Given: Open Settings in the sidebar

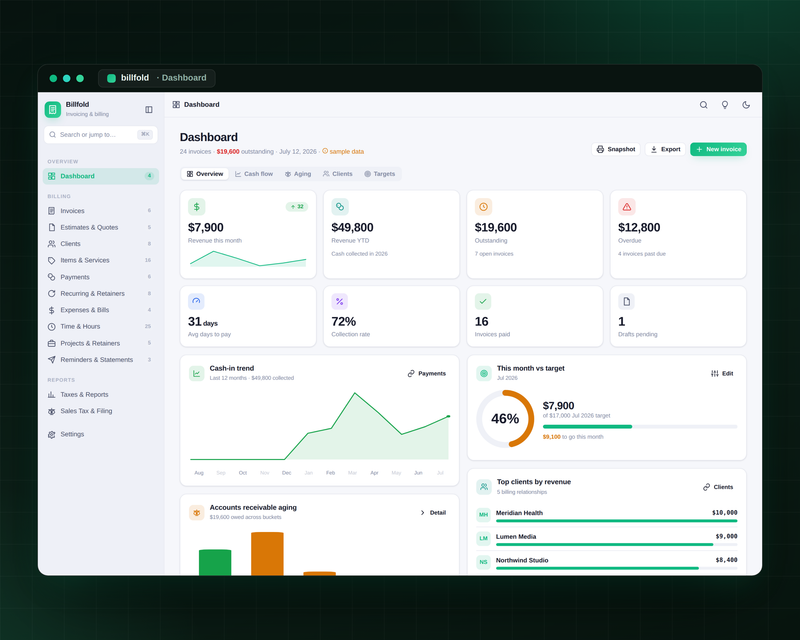Looking at the screenshot, I should [101, 434].
